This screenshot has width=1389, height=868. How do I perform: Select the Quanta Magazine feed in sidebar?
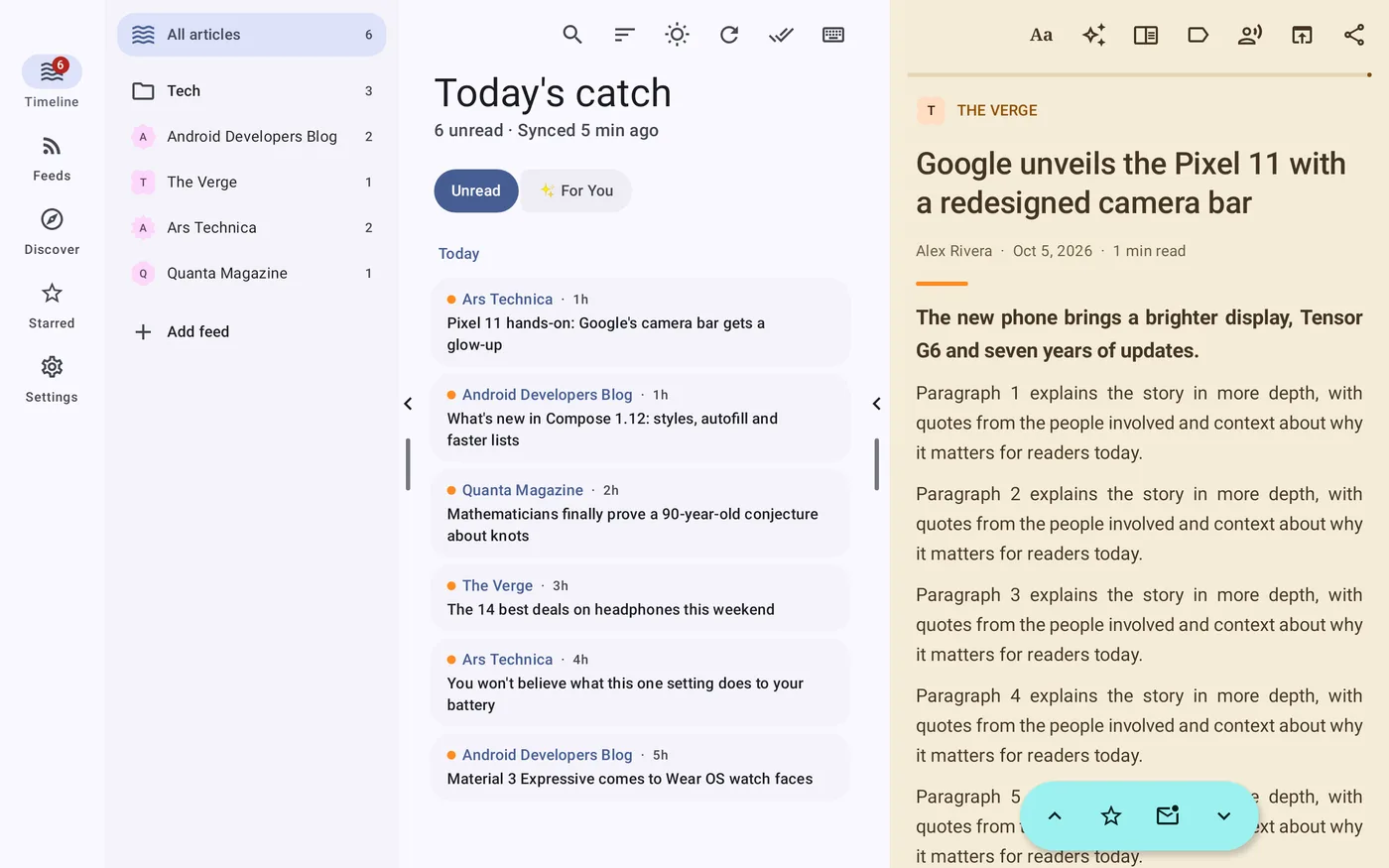coord(252,273)
